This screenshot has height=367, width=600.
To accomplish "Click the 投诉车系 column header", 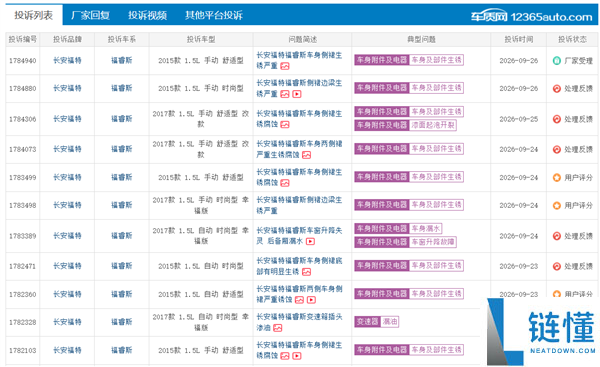I will pos(122,39).
